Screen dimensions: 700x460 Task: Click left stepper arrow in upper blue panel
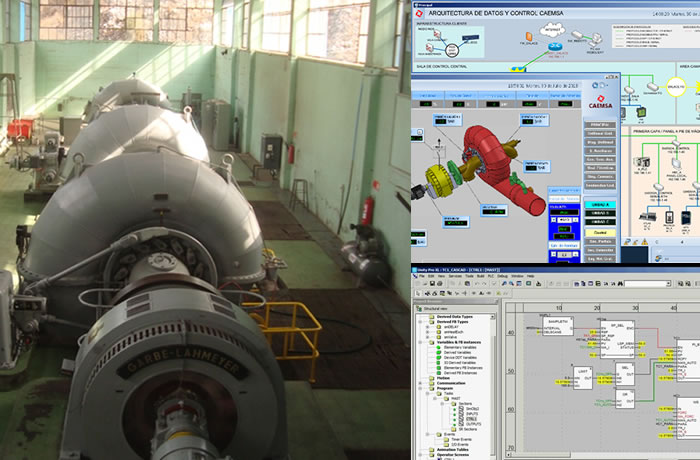(554, 220)
